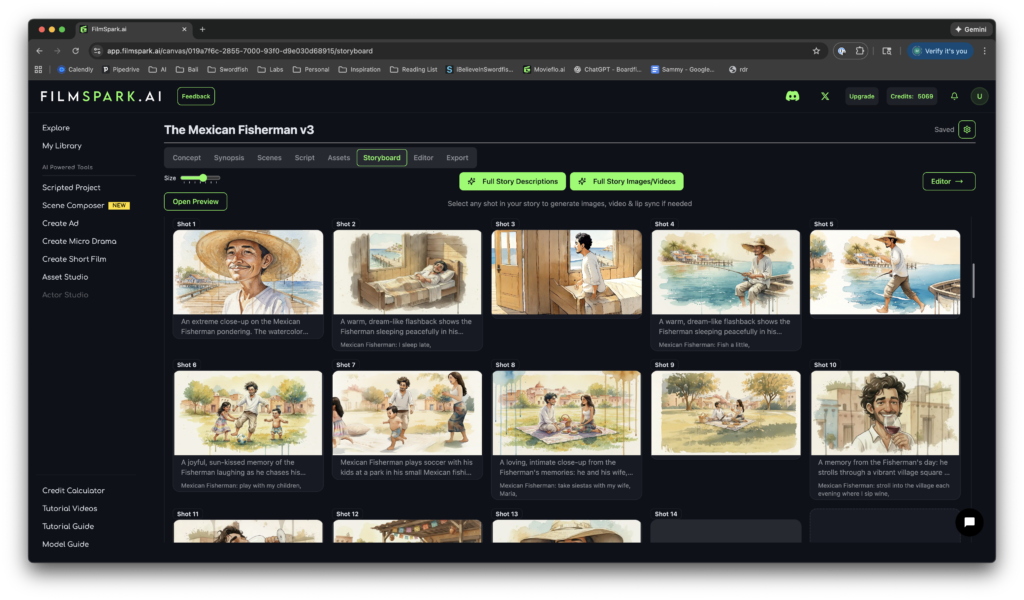The image size is (1024, 600).
Task: Open project settings with the gear icon
Action: click(x=966, y=129)
